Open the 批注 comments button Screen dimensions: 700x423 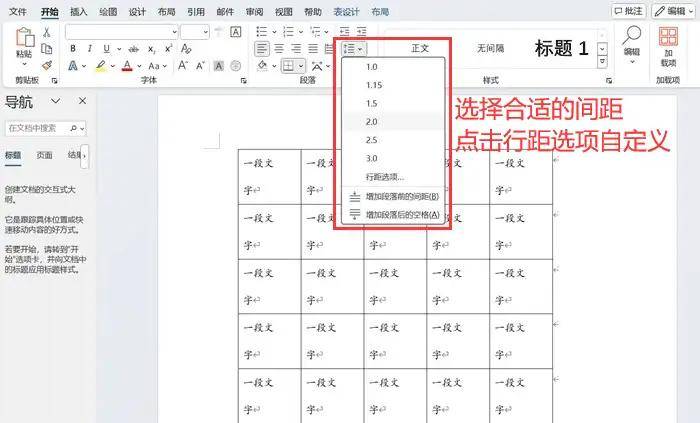629,11
